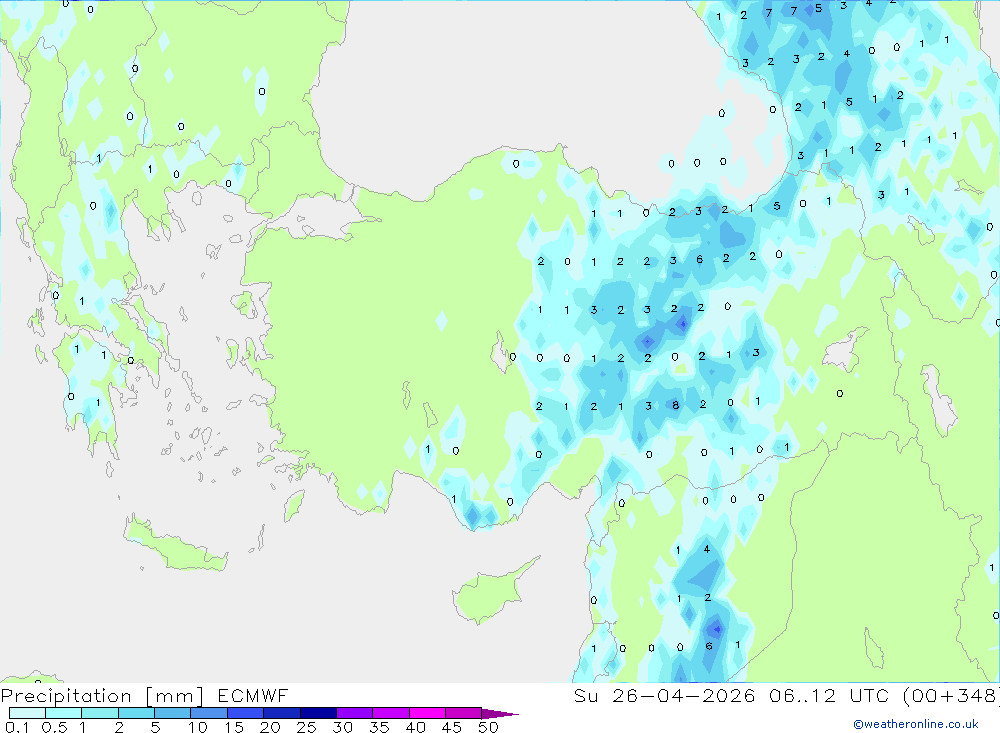Select the 0.1–0.5 mm legend color
This screenshot has width=1000, height=733.
[x=27, y=713]
